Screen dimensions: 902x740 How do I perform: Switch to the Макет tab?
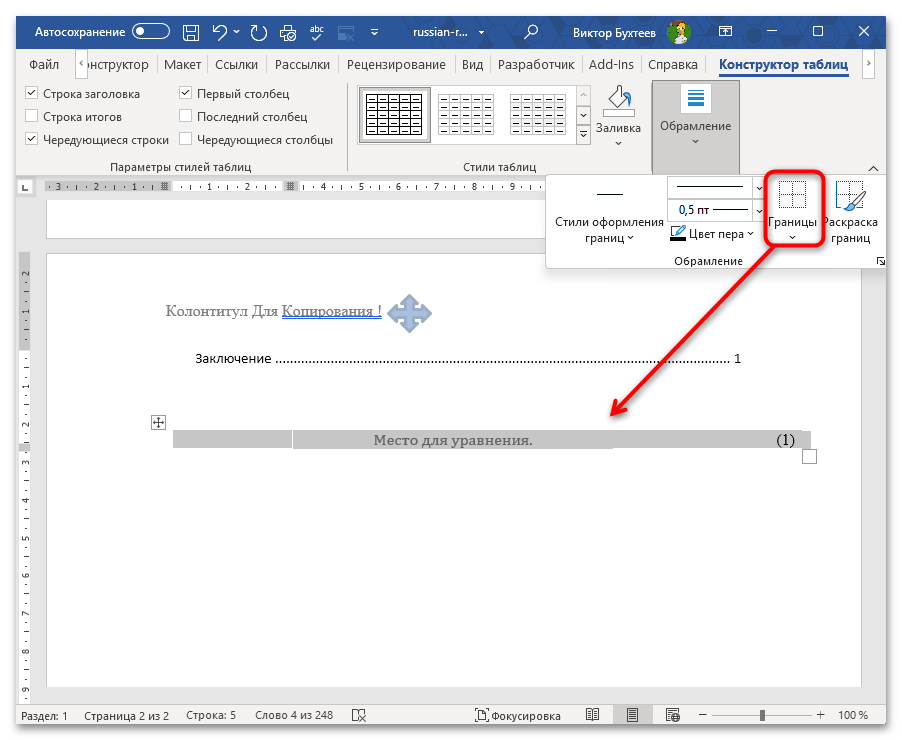pos(182,64)
